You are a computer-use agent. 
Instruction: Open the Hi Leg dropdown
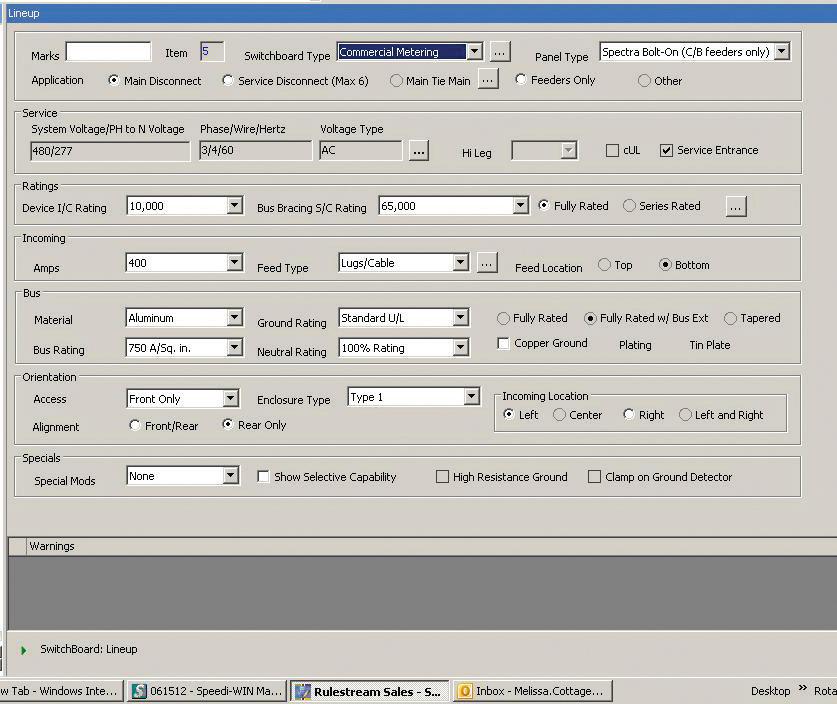(568, 151)
